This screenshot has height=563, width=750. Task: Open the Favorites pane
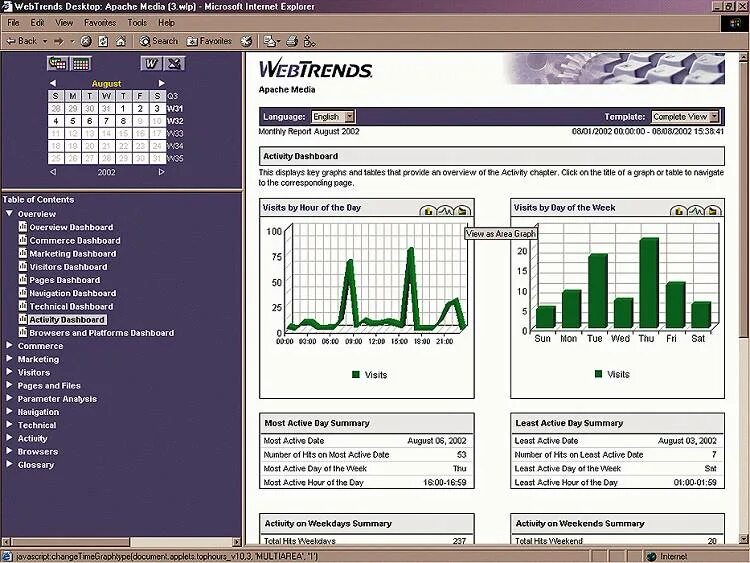click(x=209, y=42)
